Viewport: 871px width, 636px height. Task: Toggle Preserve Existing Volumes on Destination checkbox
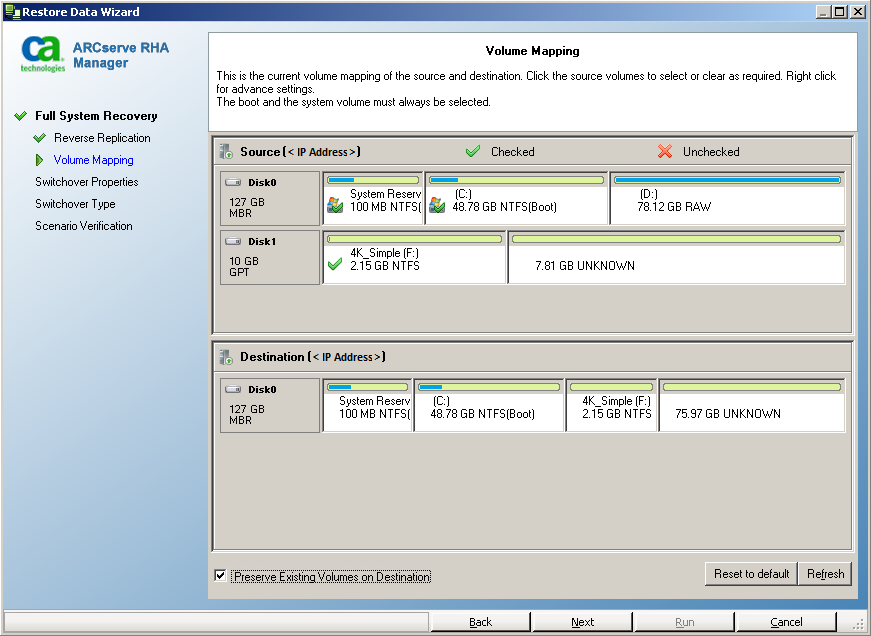(x=220, y=576)
